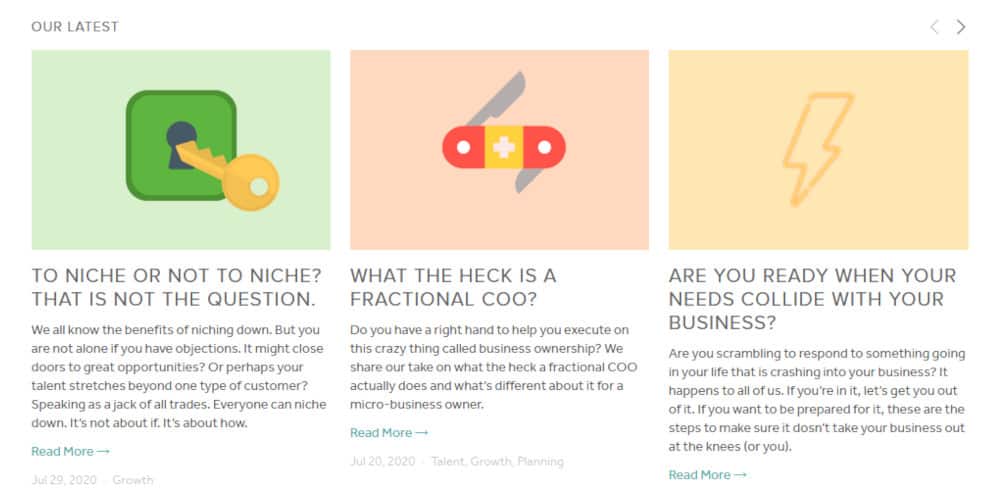Click the lightning bolt illustration
1000x489 pixels.
(818, 149)
